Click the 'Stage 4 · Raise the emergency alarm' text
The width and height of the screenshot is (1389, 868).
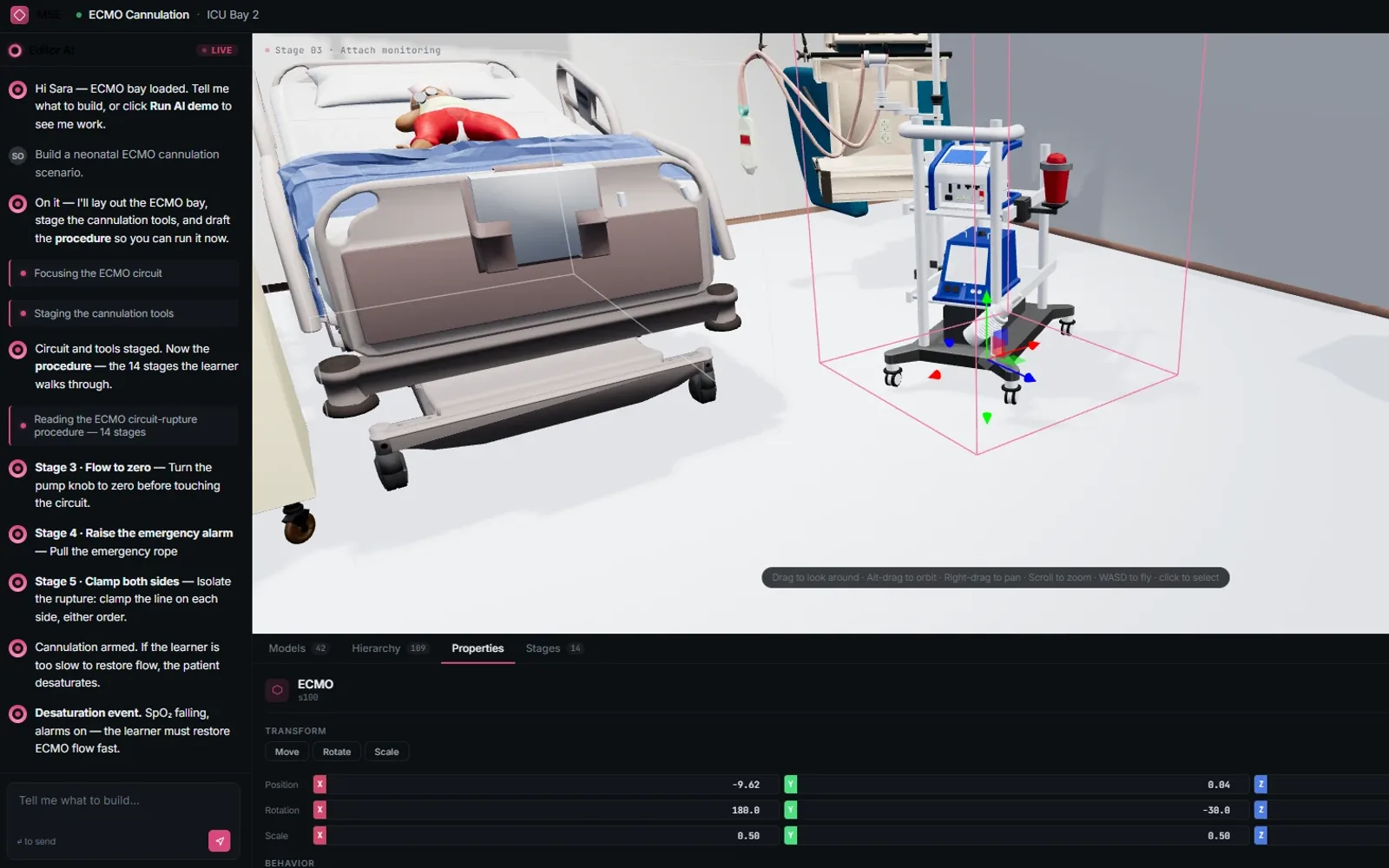[134, 533]
